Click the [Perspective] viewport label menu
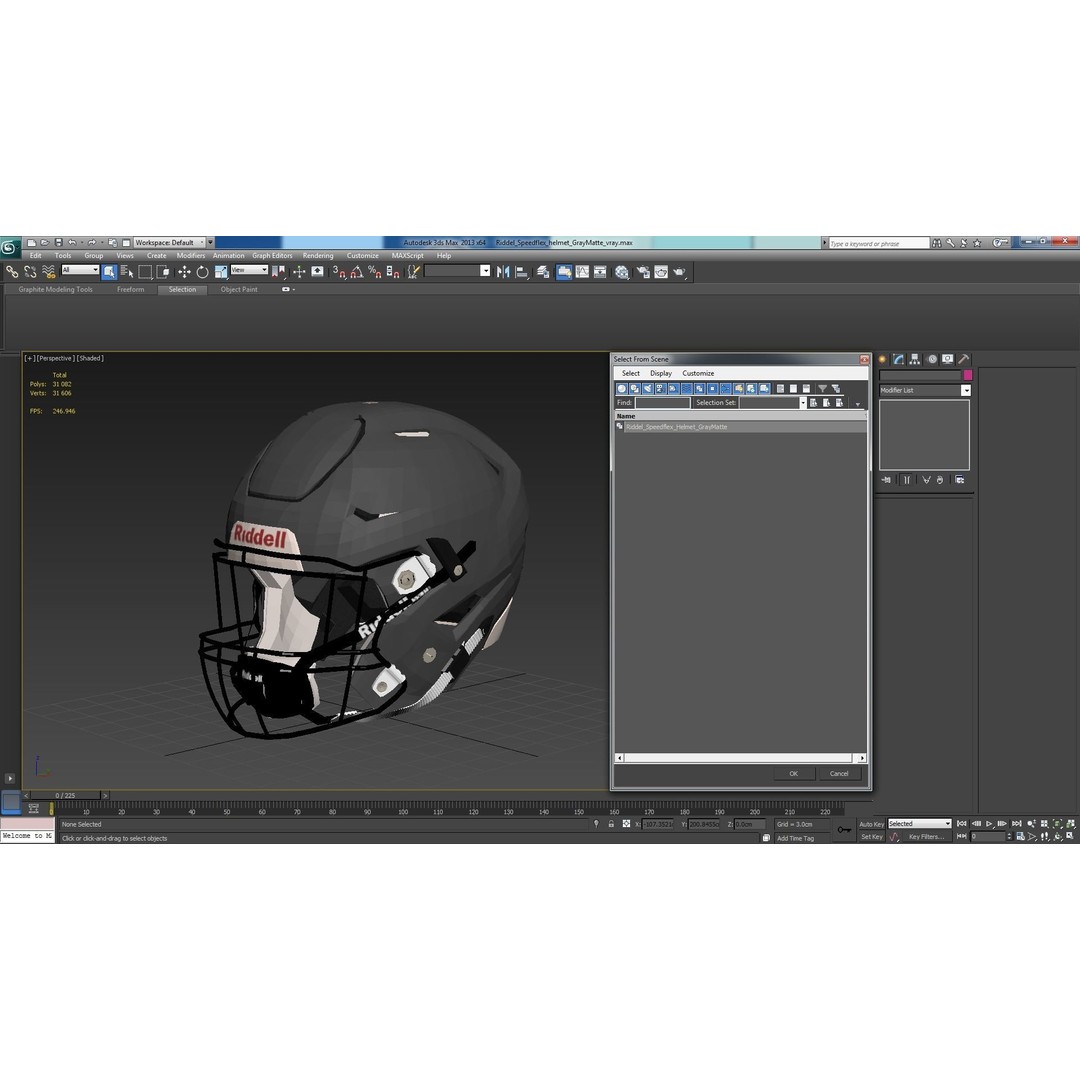 (55, 358)
